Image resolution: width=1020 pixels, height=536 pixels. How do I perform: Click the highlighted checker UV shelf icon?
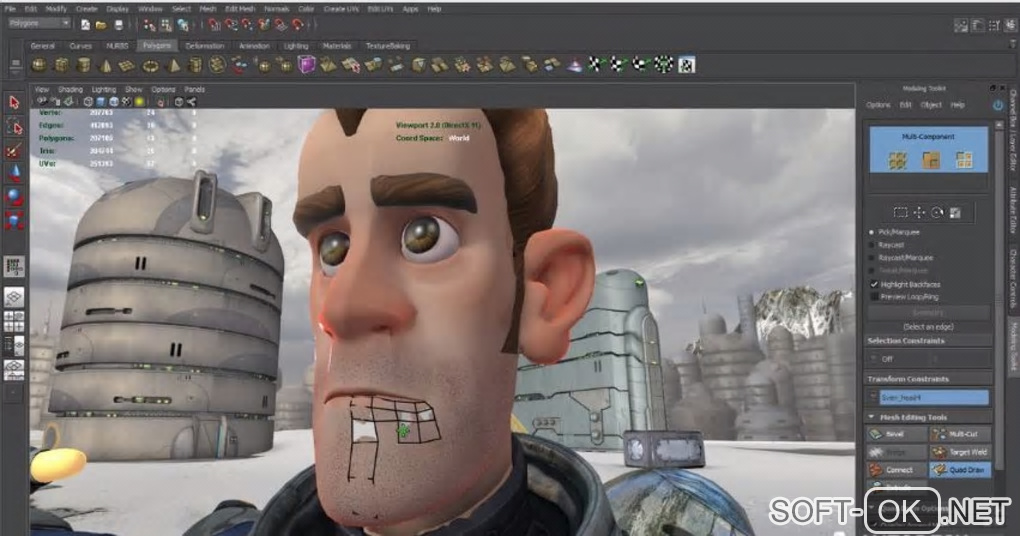(x=686, y=64)
